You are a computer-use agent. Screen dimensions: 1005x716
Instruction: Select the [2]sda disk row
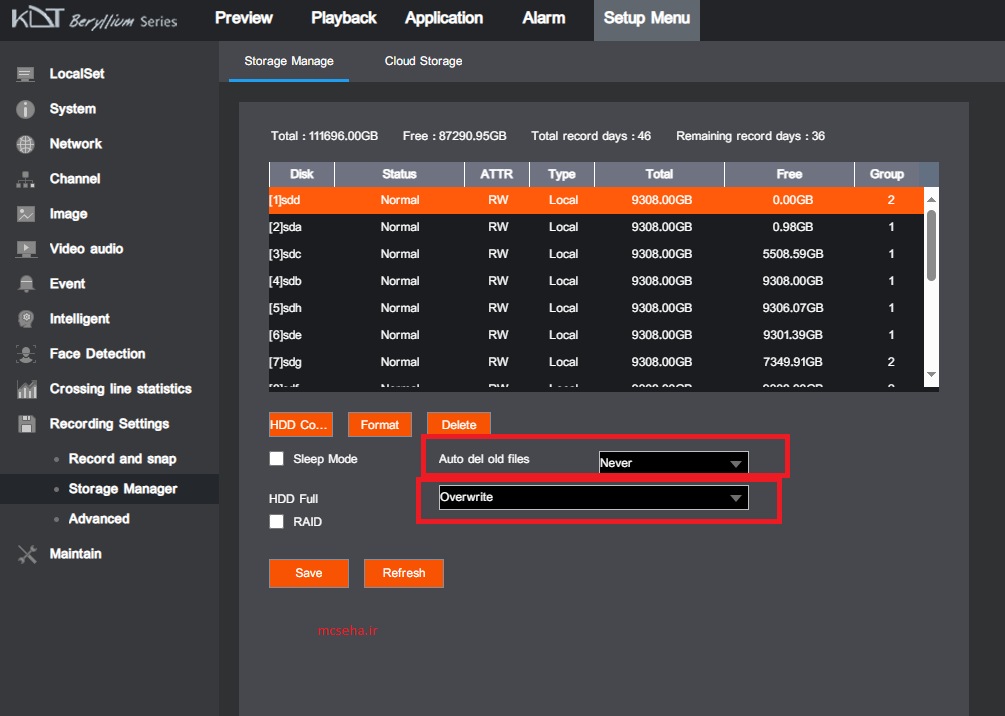(596, 227)
